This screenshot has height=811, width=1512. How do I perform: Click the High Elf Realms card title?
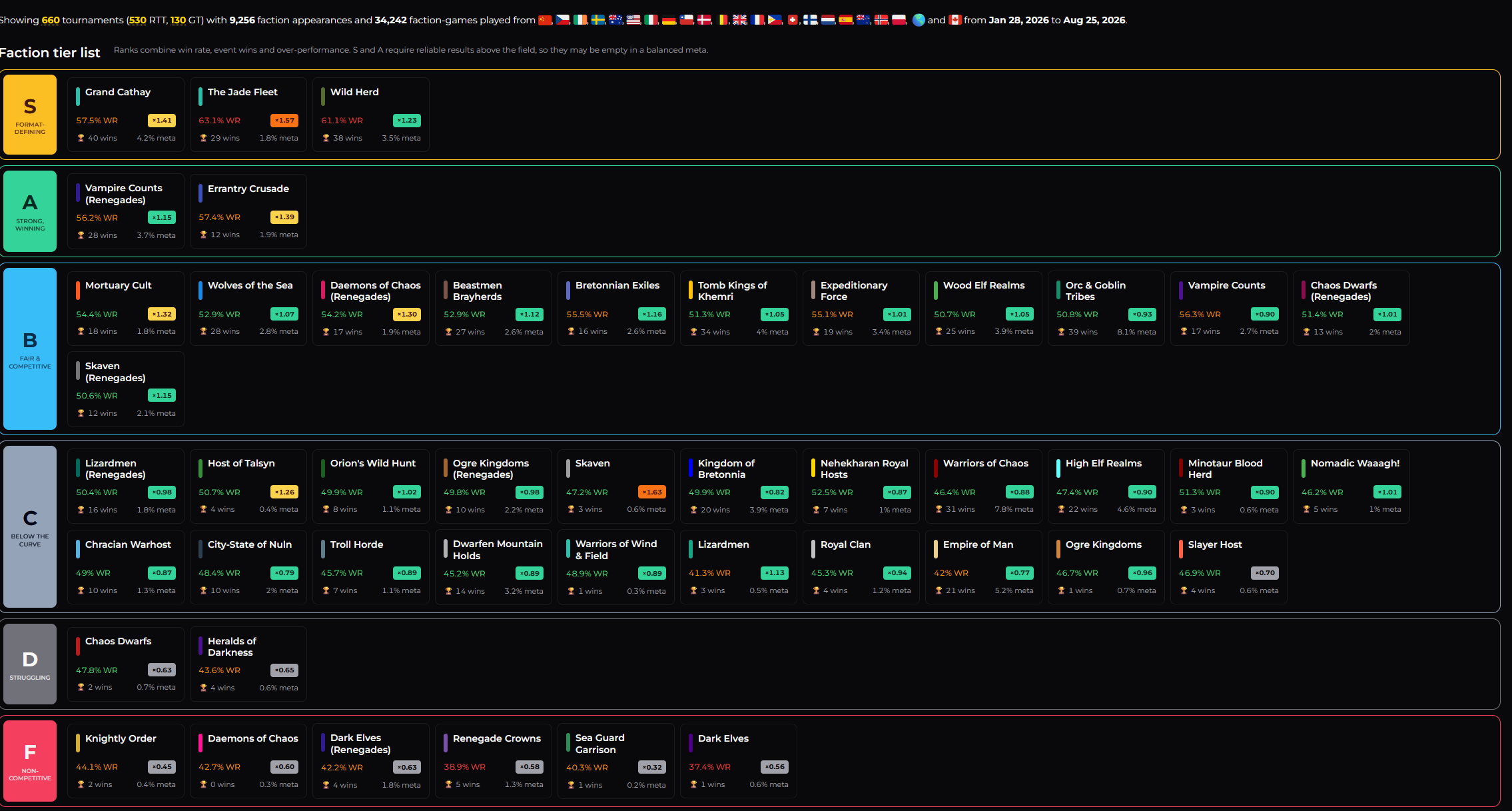click(1104, 463)
